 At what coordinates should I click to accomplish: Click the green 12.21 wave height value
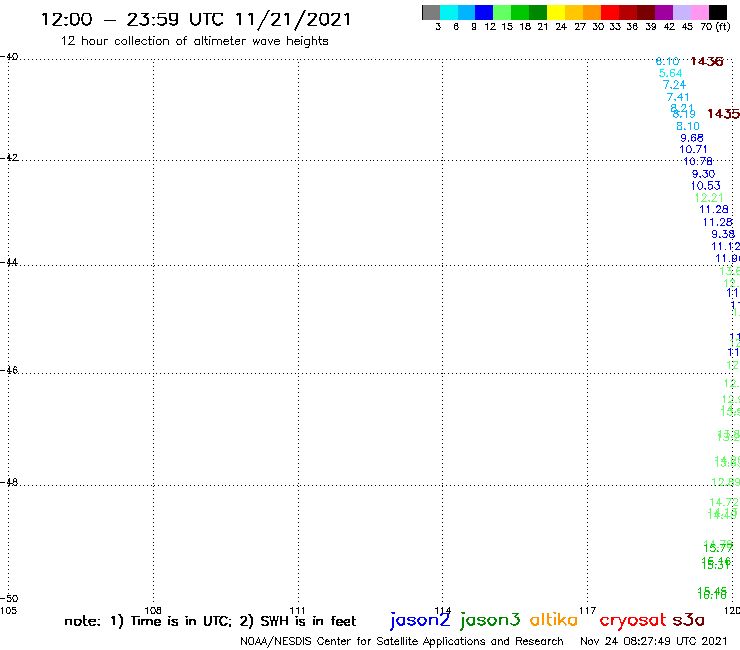coord(709,198)
